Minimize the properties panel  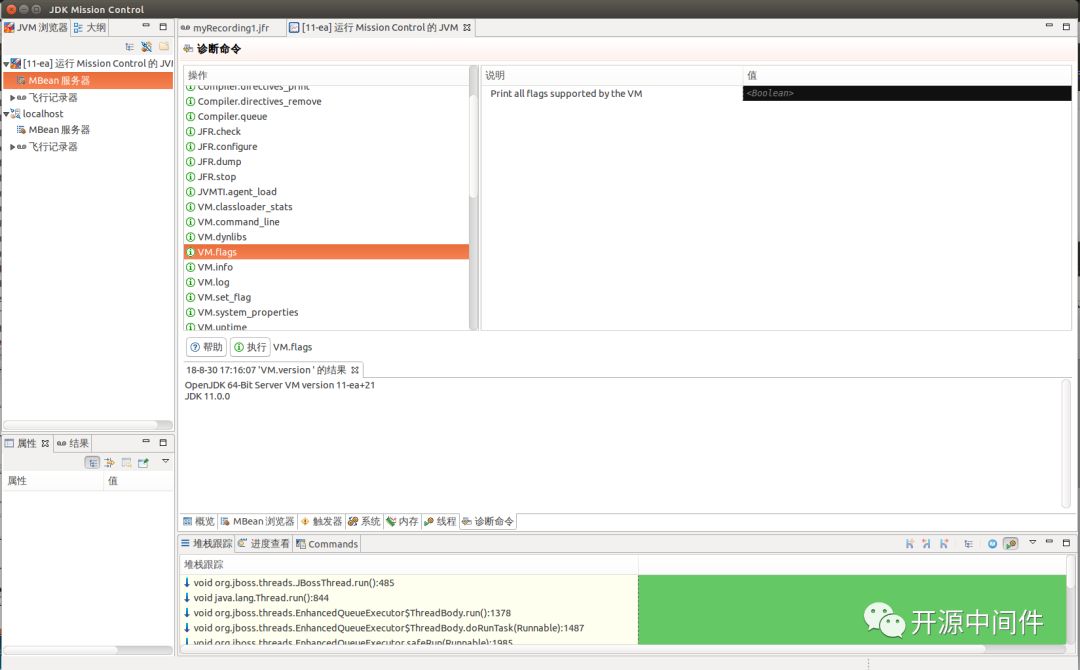[x=146, y=442]
